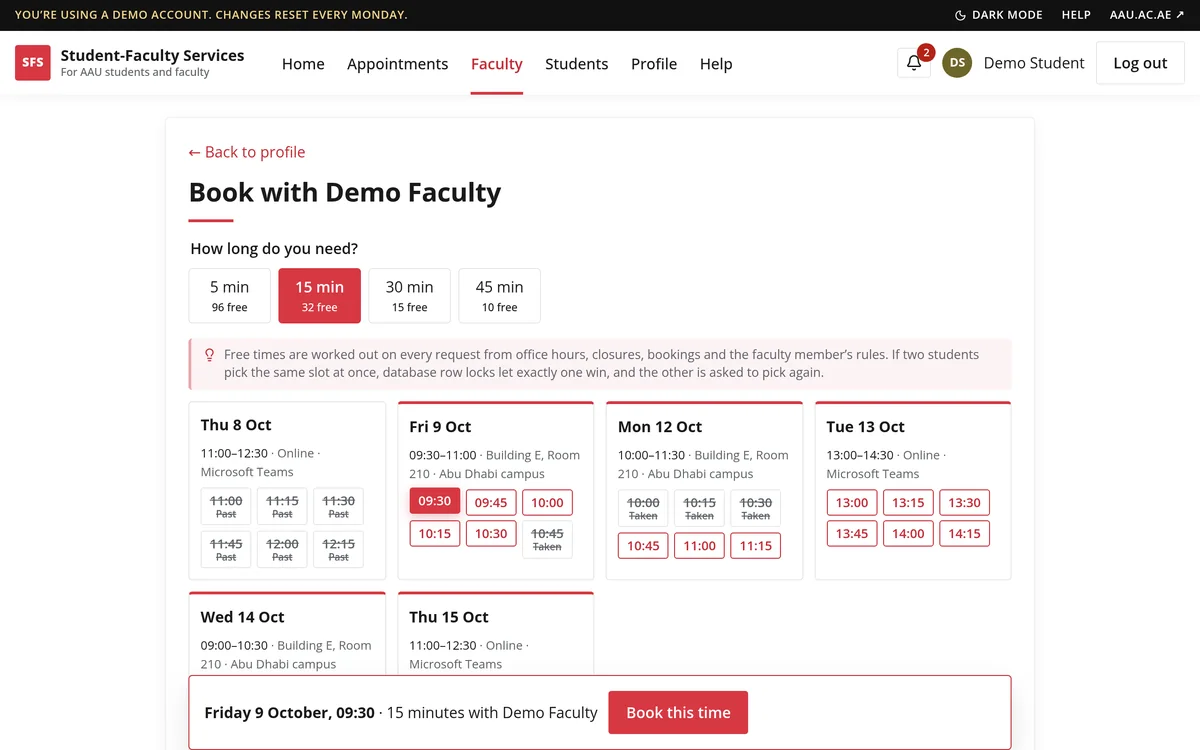Viewport: 1200px width, 750px height.
Task: Pick the 09:45 slot on Friday
Action: coord(491,502)
